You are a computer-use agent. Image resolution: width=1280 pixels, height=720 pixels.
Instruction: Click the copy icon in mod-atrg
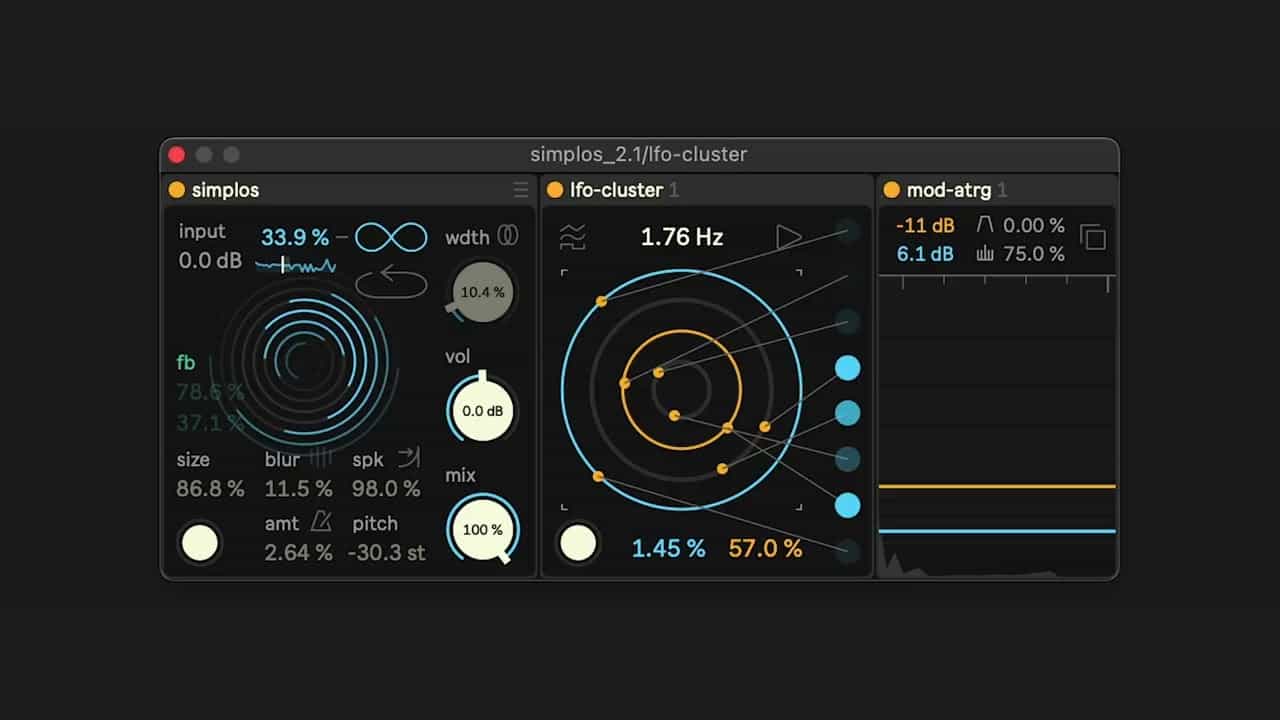[1093, 238]
